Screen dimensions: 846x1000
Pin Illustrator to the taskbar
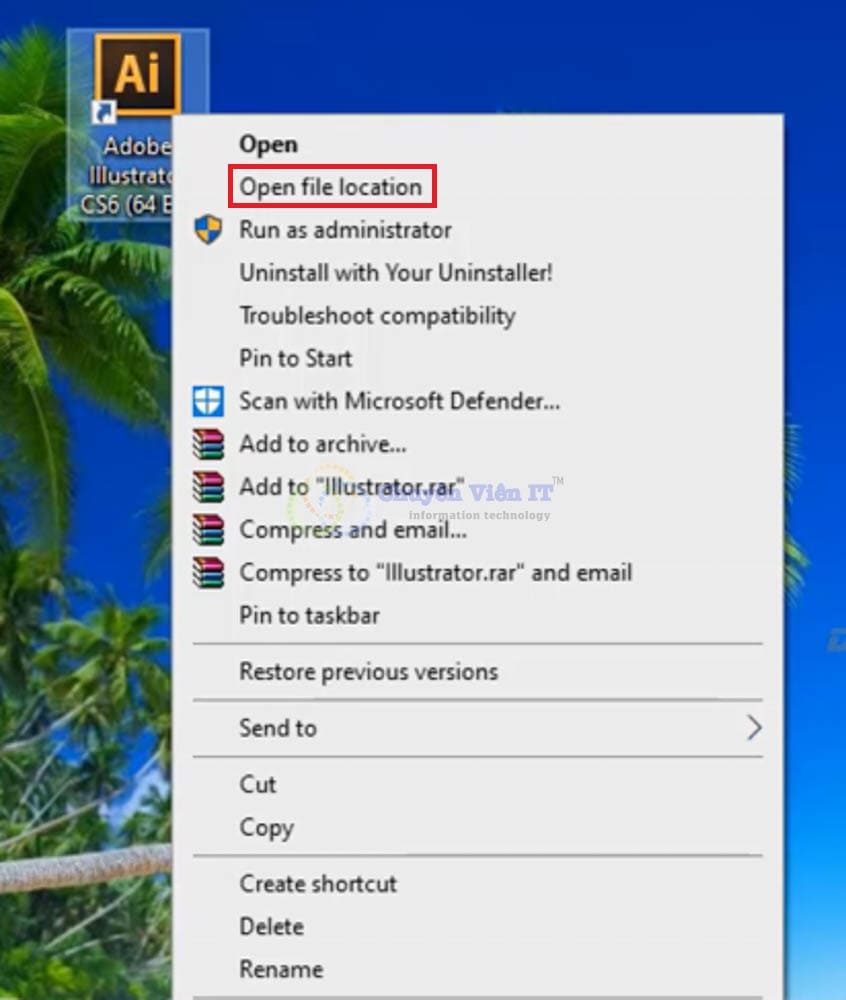[308, 615]
